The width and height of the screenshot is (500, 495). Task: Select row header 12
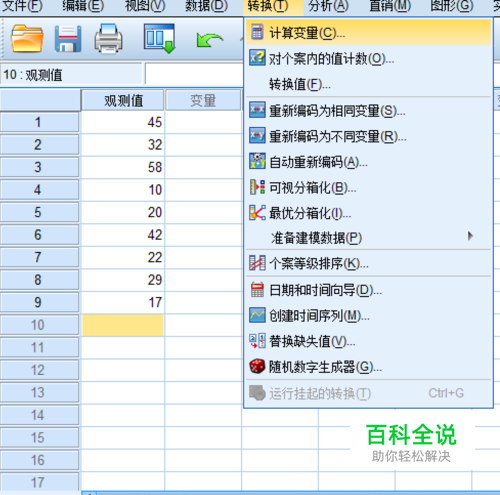tap(40, 370)
